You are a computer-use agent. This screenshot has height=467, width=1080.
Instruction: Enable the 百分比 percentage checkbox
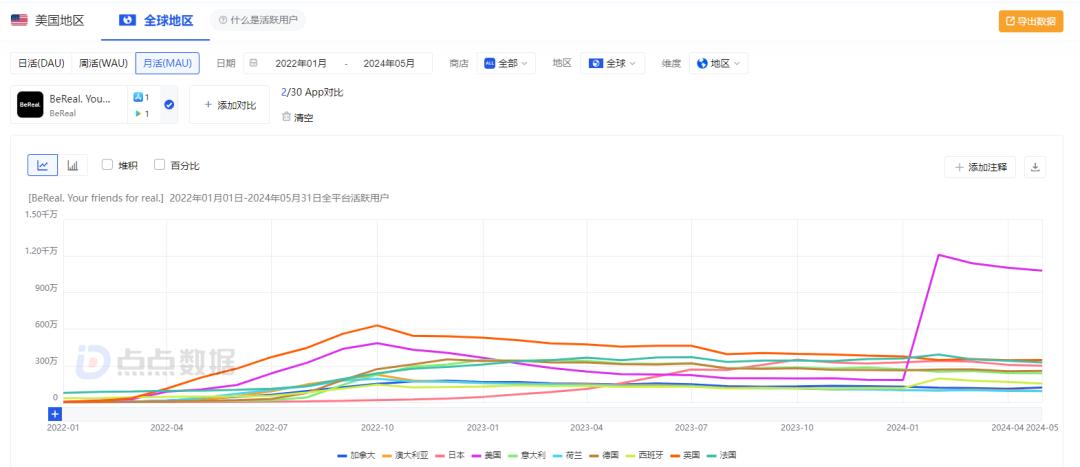pos(160,166)
